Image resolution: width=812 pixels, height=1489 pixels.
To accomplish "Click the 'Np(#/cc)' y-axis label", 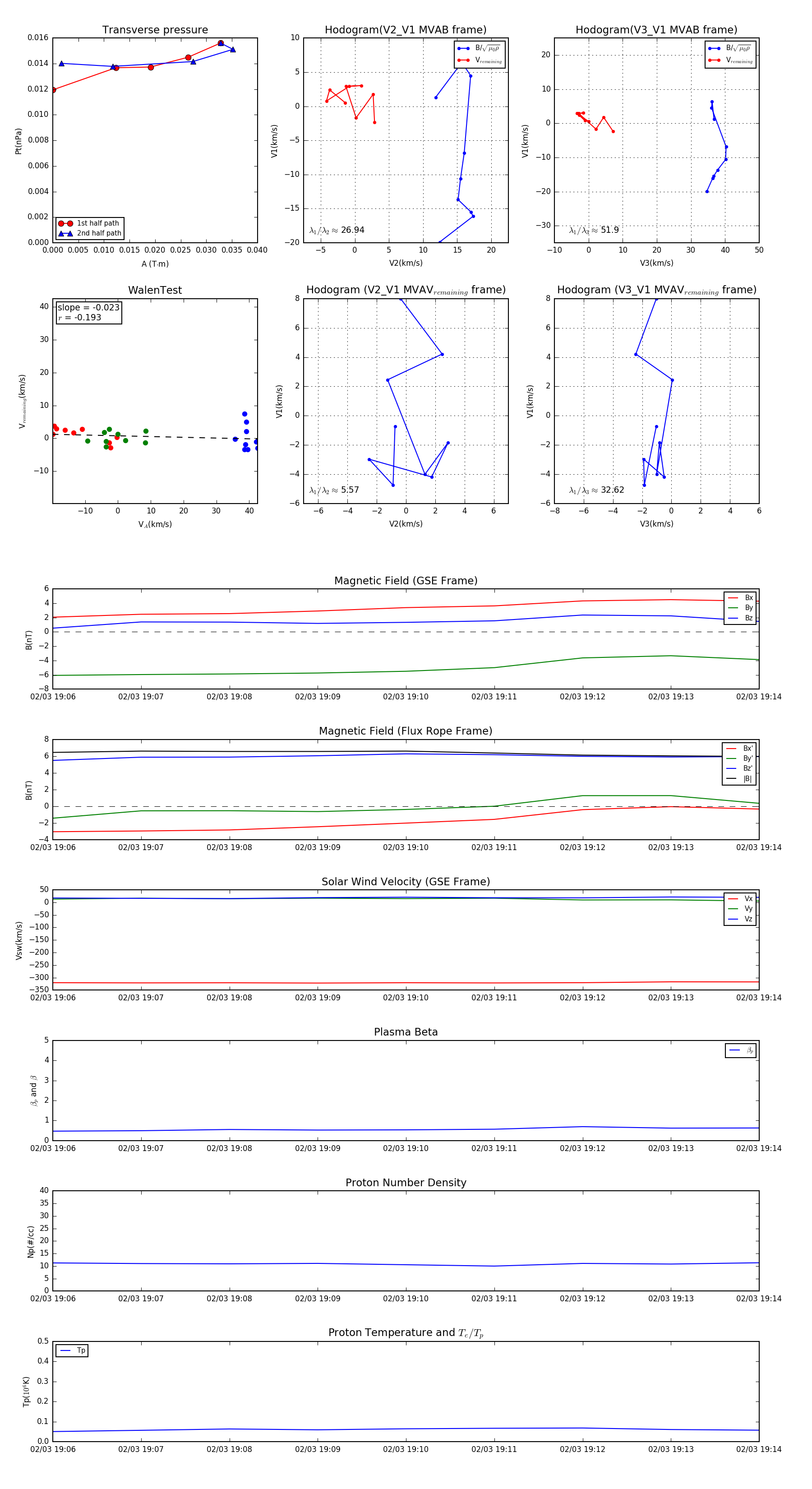I will tap(31, 1241).
